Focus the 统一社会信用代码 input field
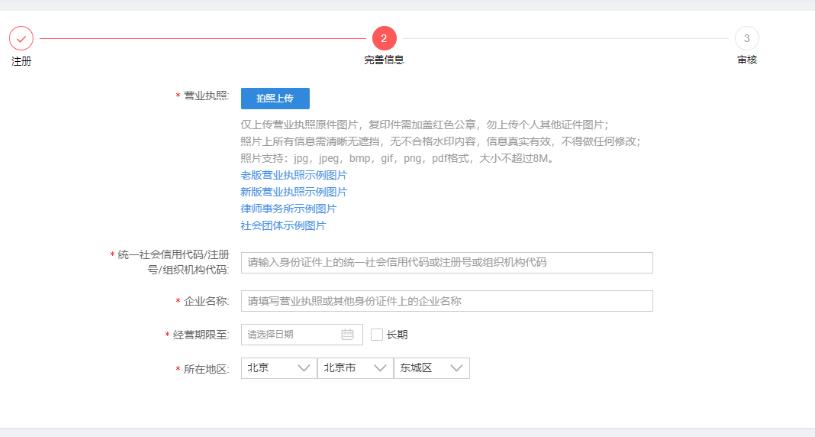The width and height of the screenshot is (815, 437). [446, 263]
